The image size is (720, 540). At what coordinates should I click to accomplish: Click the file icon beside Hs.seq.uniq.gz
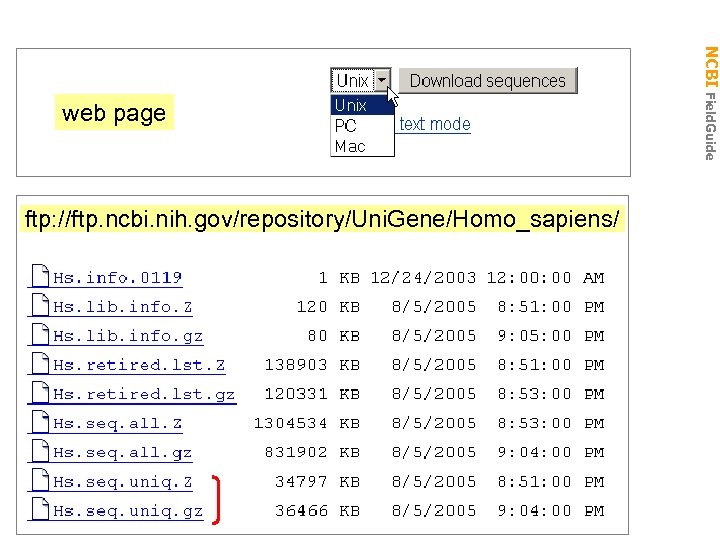click(x=40, y=509)
